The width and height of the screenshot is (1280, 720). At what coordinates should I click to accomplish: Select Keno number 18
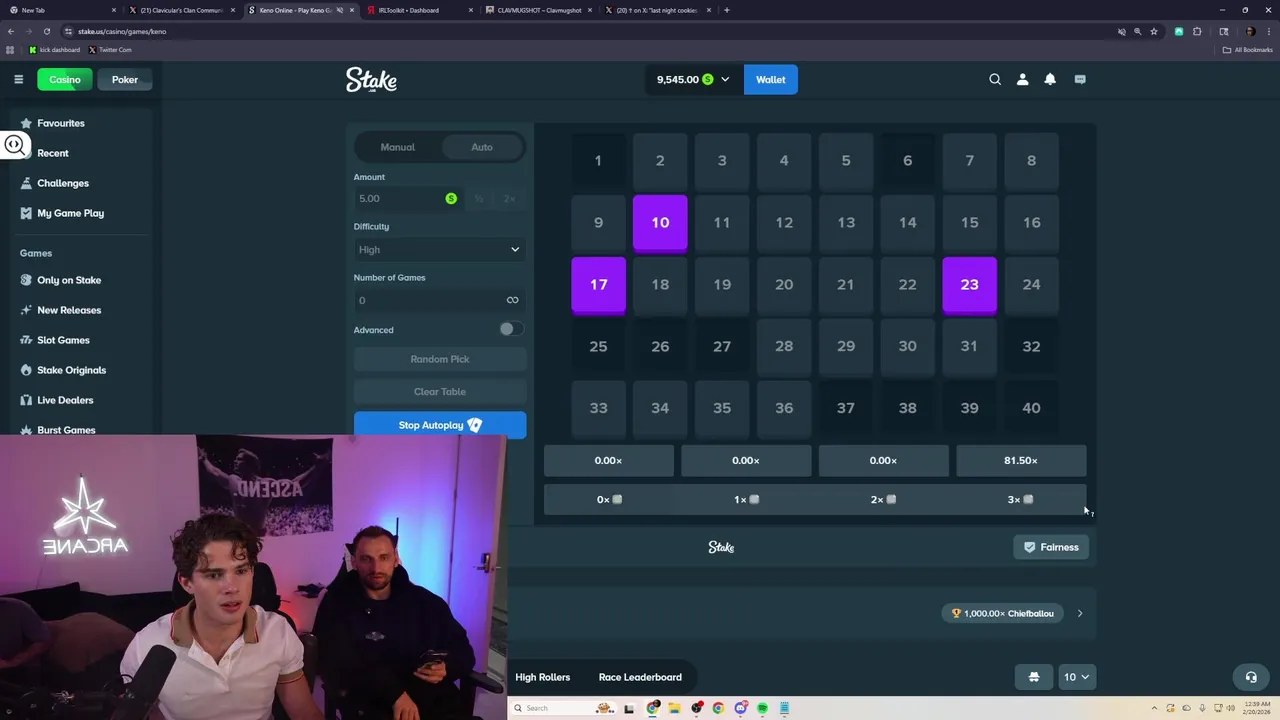click(660, 285)
